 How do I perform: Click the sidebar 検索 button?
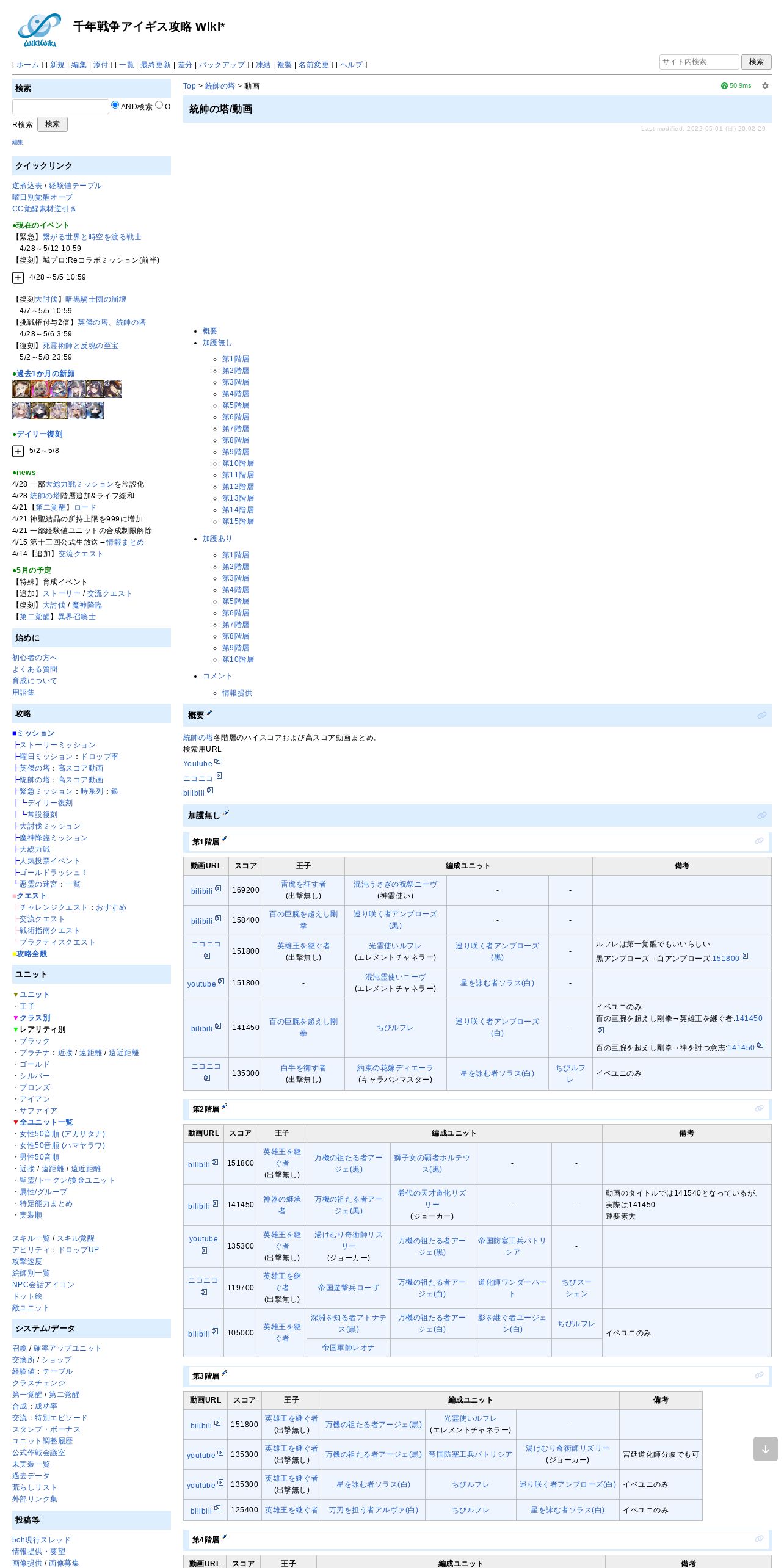pos(53,124)
